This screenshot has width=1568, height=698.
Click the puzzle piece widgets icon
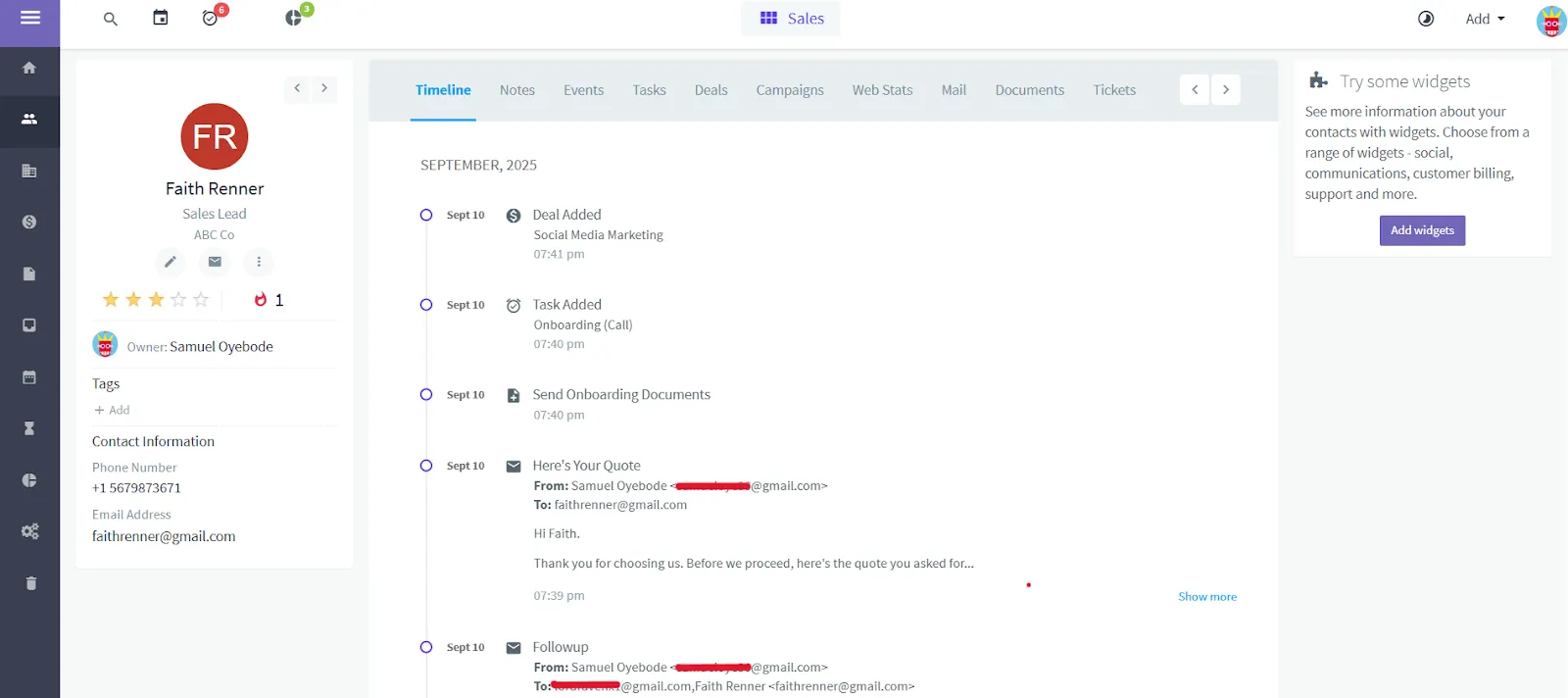point(1319,80)
